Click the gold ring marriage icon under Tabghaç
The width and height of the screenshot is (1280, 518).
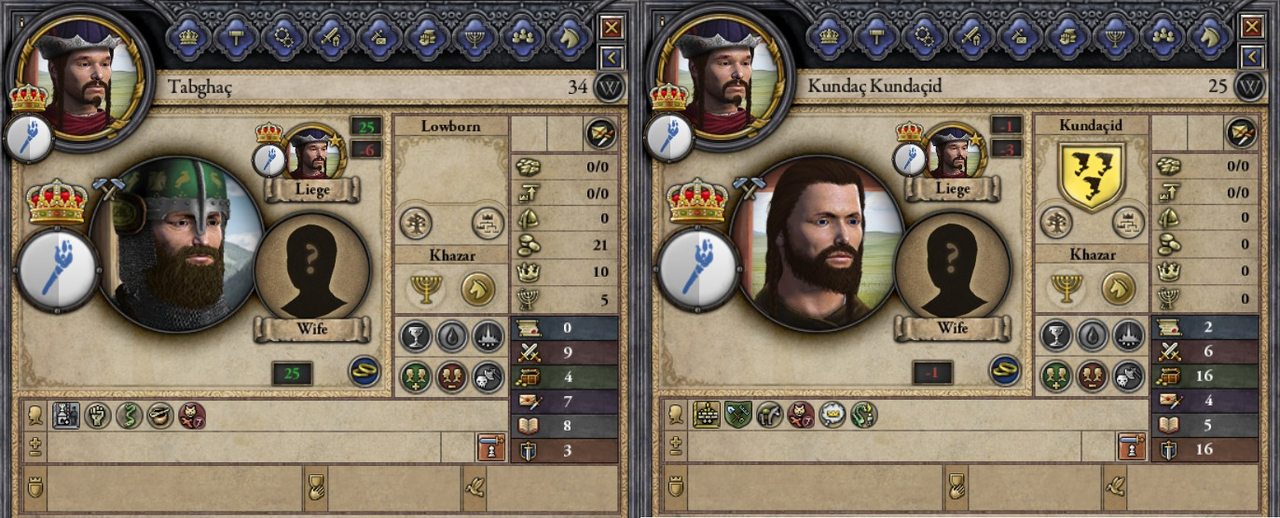(x=364, y=371)
